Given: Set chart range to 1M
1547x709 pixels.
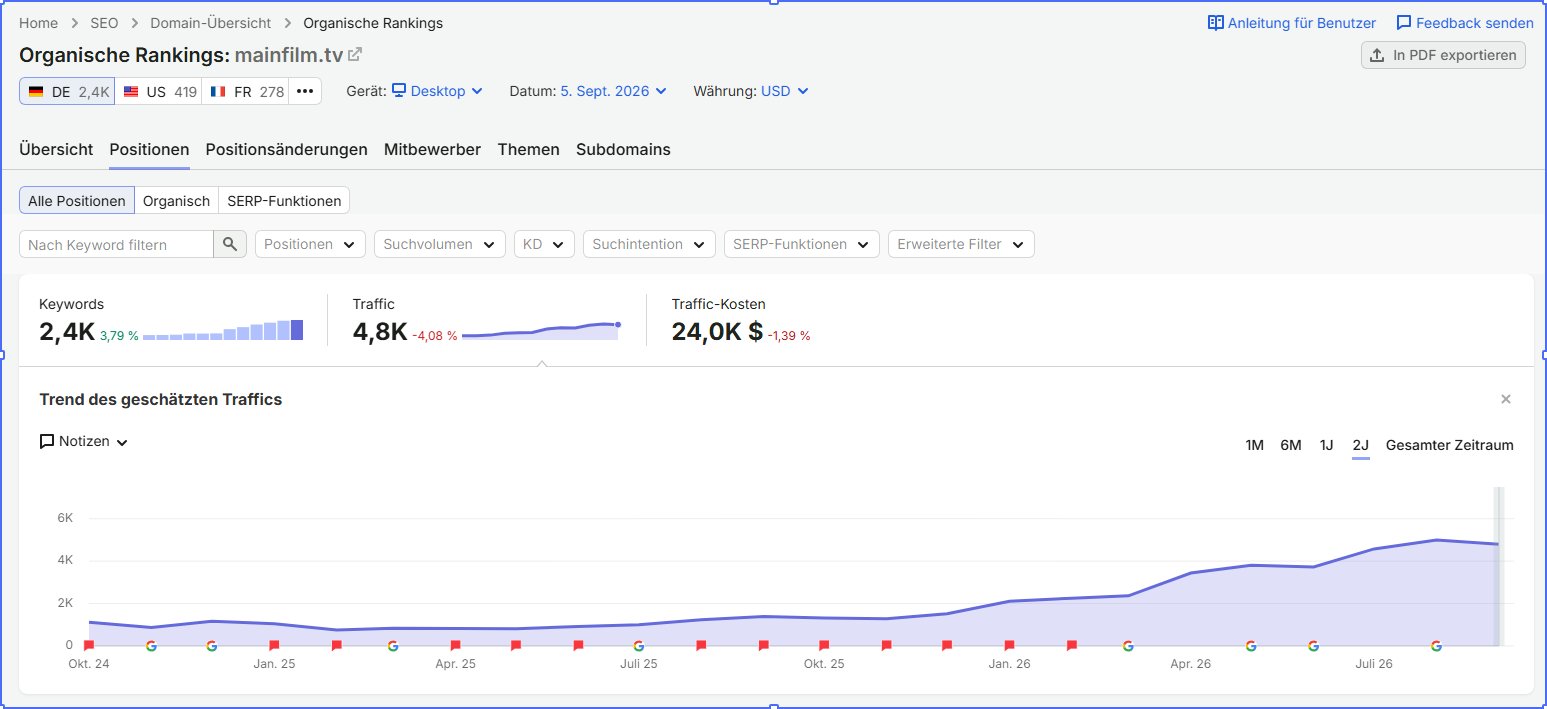Looking at the screenshot, I should pyautogui.click(x=1254, y=445).
